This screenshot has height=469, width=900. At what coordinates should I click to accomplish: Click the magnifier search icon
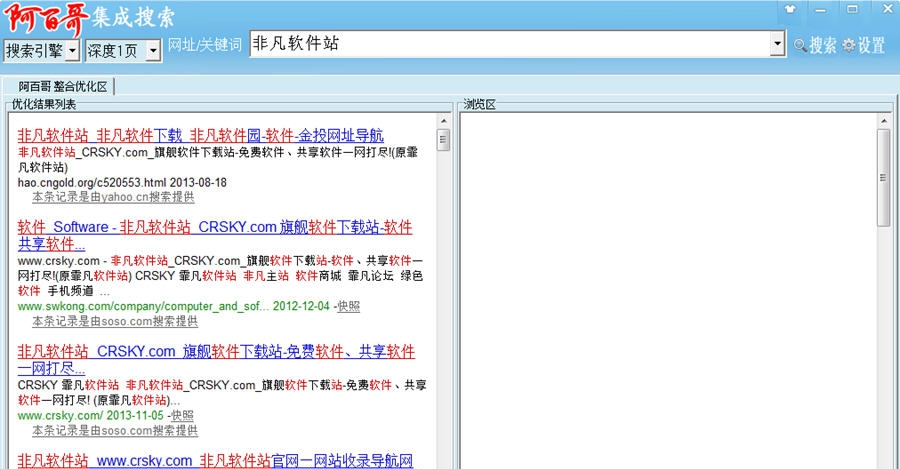click(x=800, y=45)
